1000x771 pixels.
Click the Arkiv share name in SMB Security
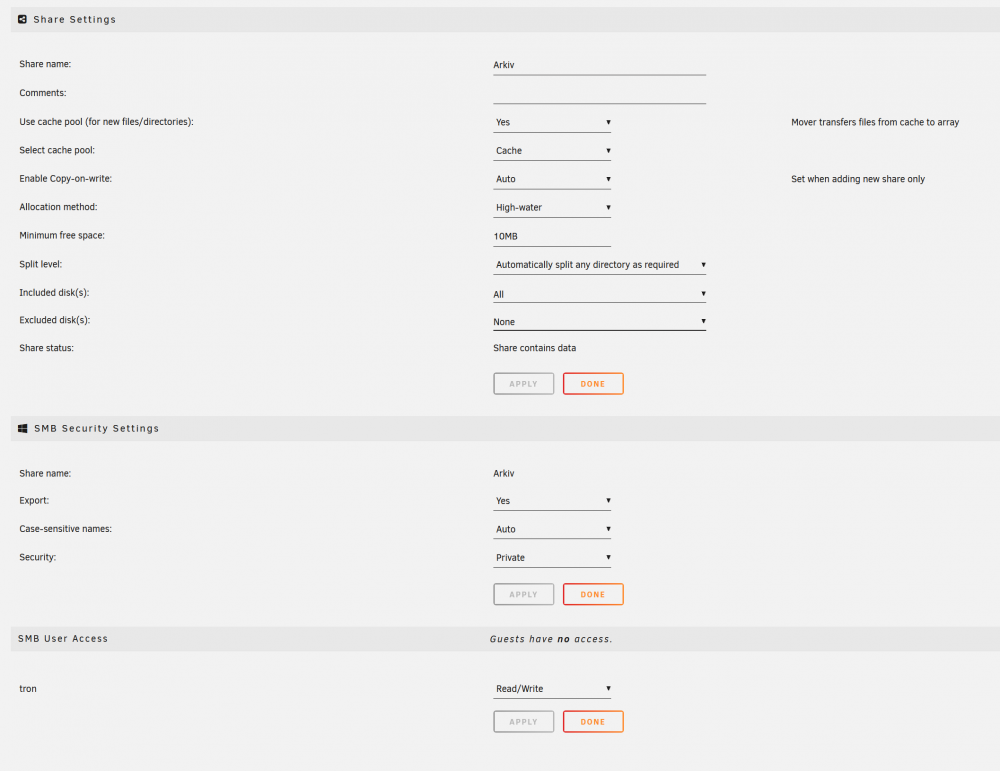coord(504,473)
